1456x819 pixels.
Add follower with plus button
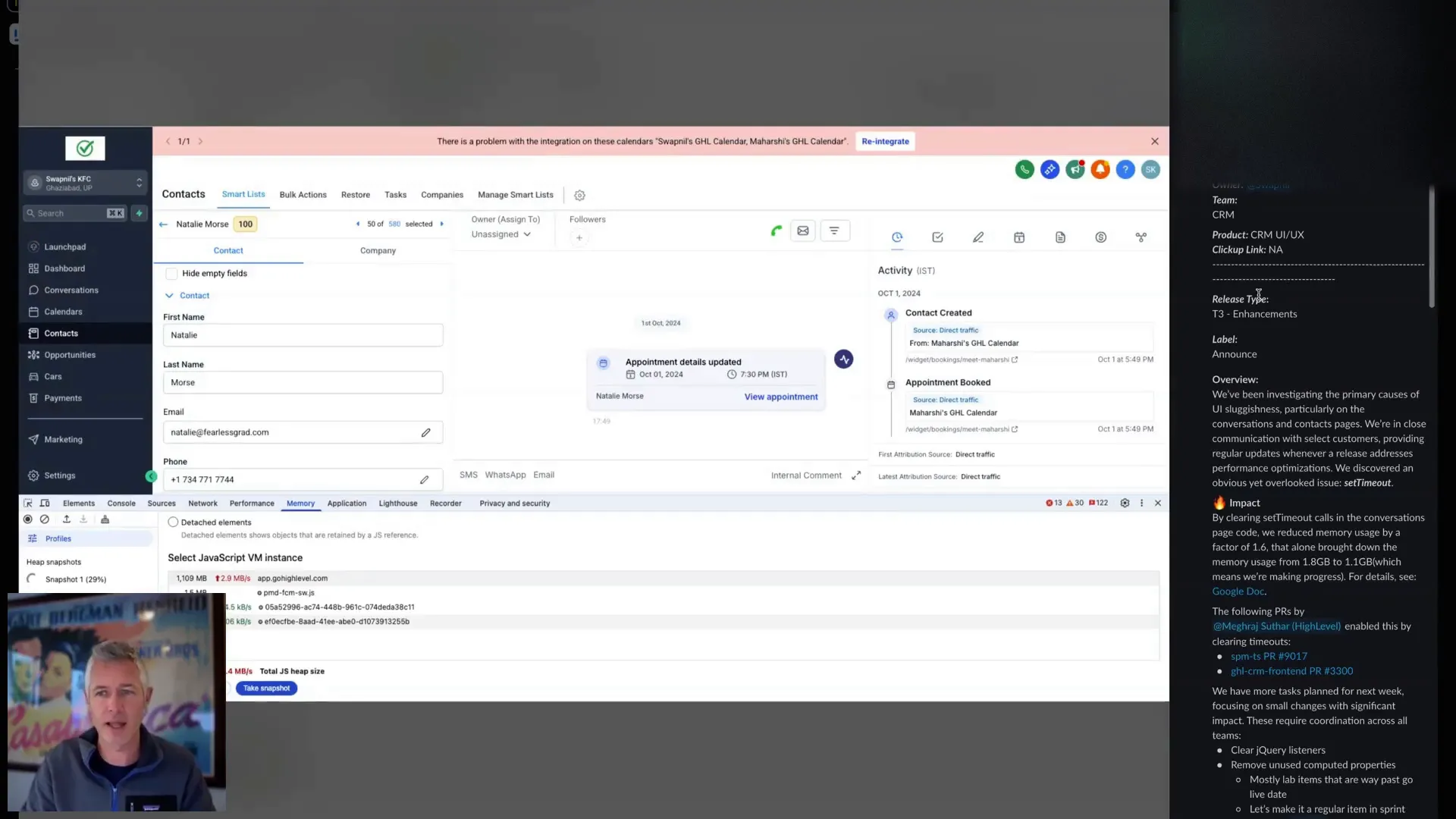coord(579,238)
